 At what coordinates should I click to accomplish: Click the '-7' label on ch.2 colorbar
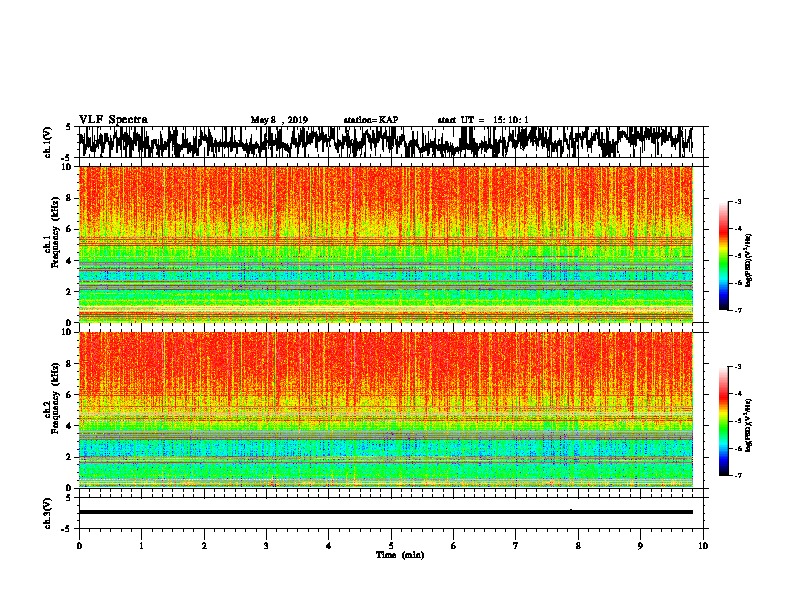coord(738,476)
